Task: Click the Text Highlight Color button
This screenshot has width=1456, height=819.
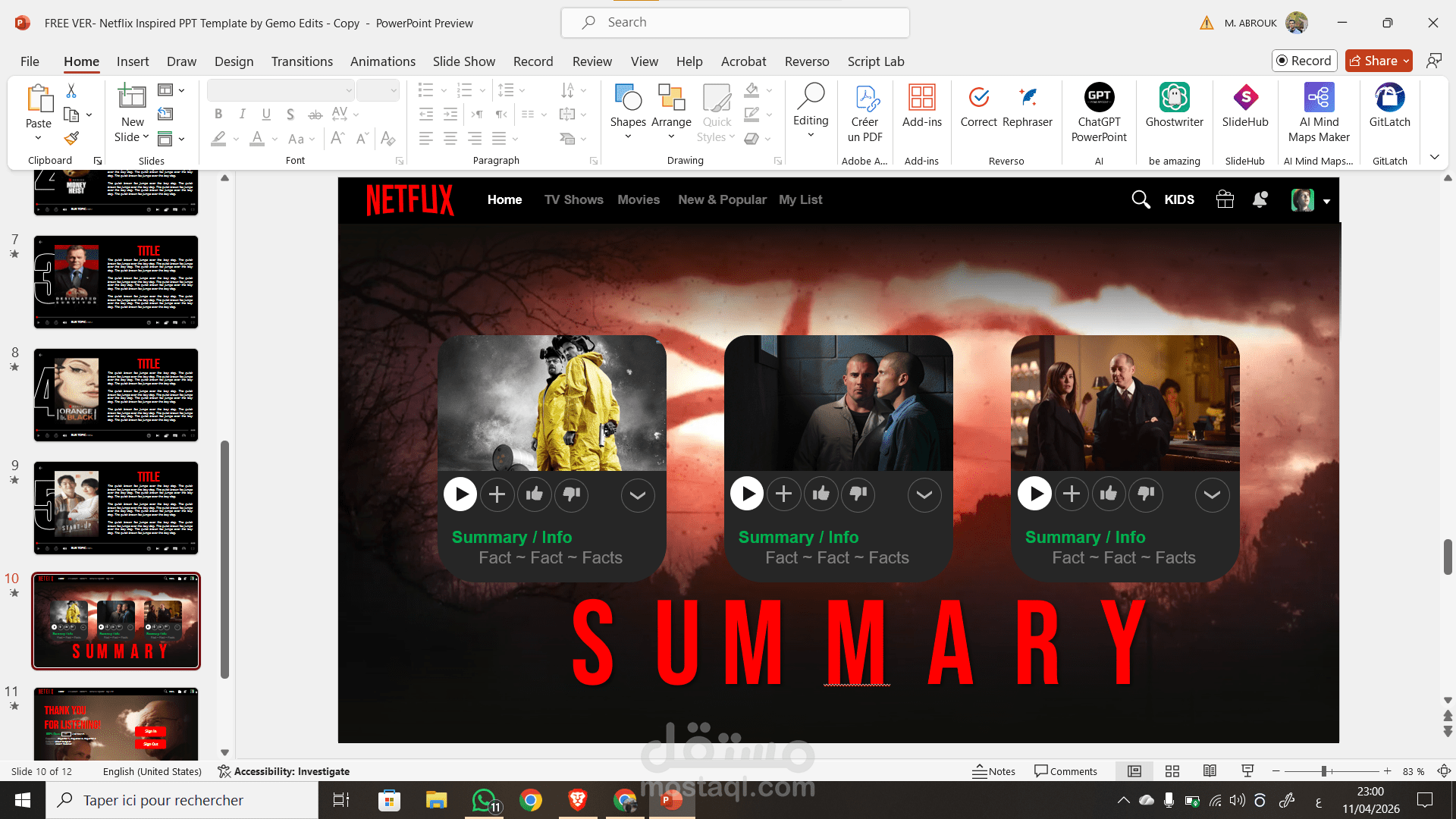Action: (218, 138)
